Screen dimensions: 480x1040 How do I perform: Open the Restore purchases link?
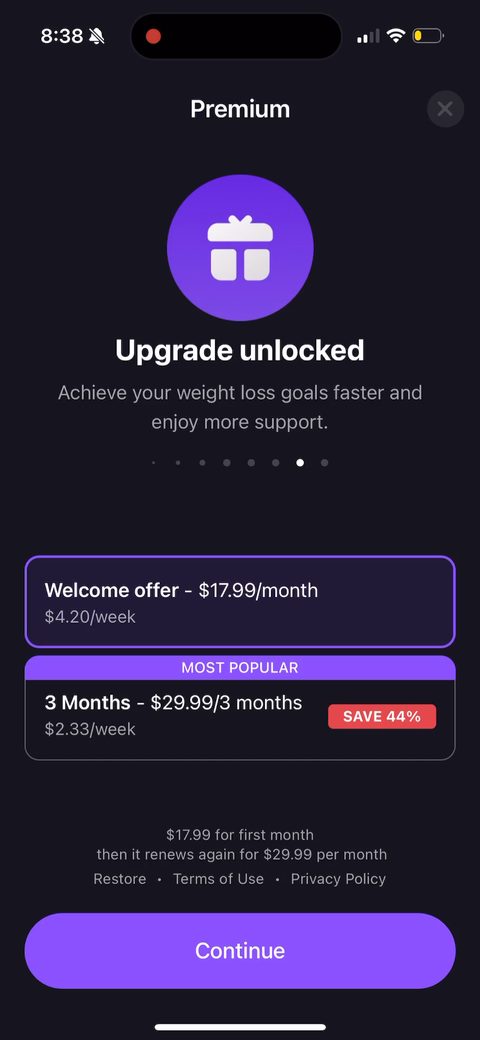pyautogui.click(x=120, y=879)
